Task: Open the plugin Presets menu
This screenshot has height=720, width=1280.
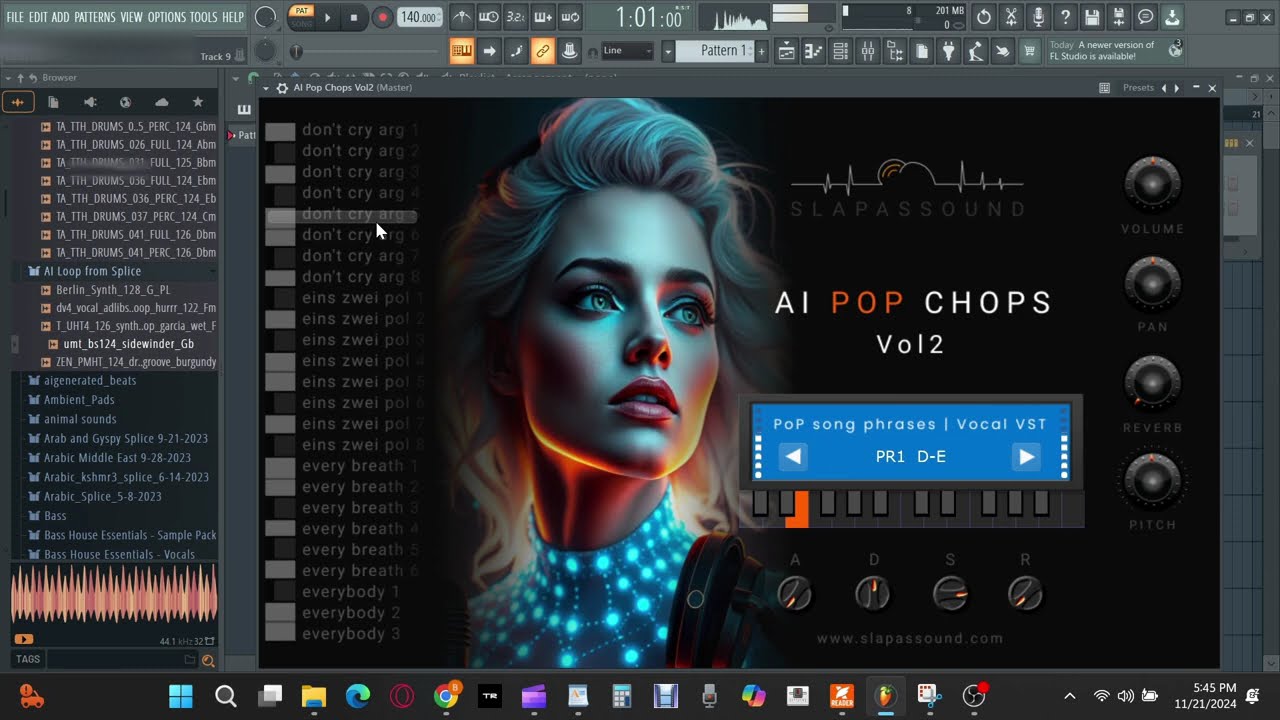Action: (x=1138, y=88)
